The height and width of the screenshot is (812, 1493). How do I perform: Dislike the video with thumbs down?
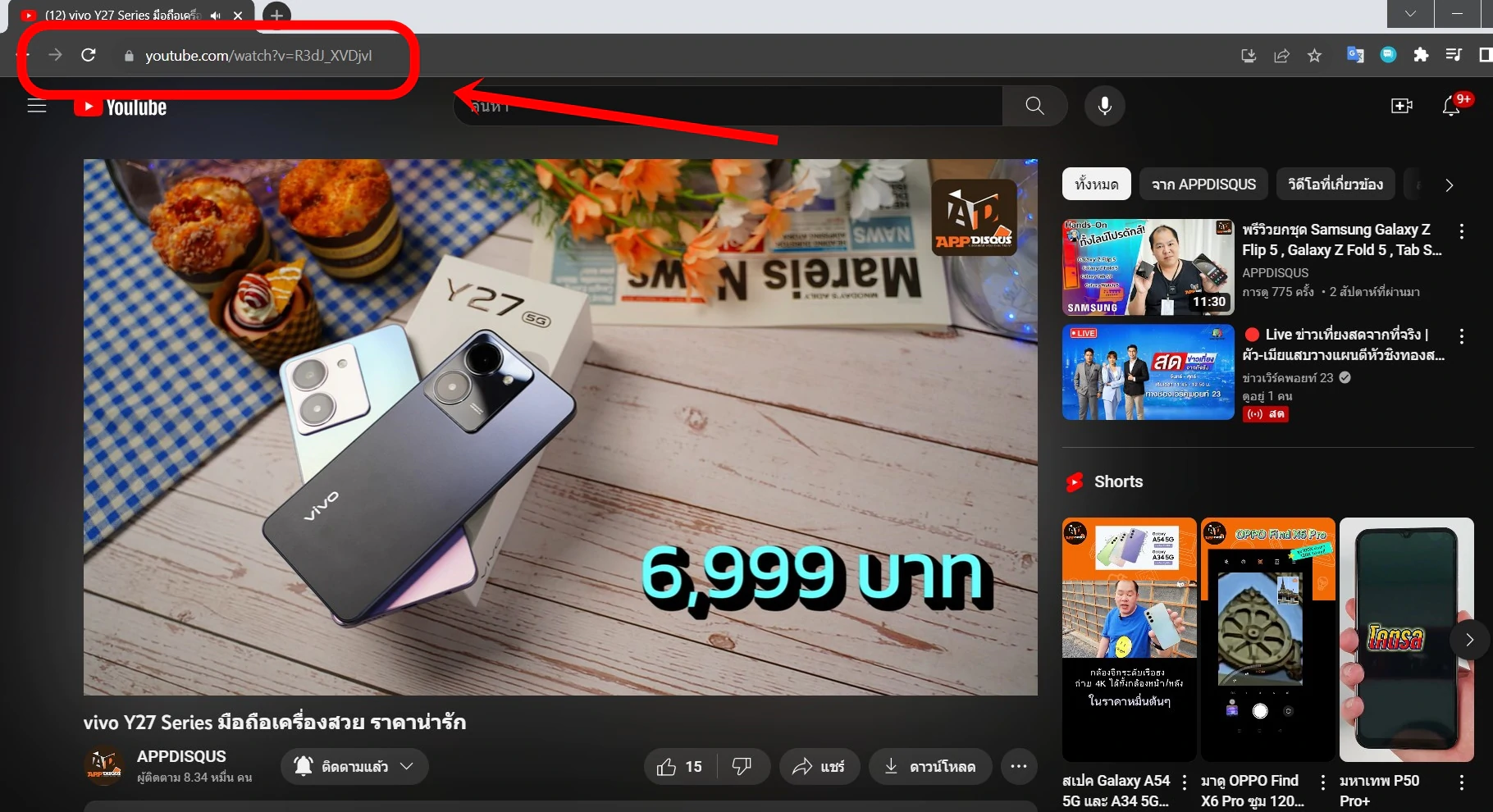click(742, 767)
